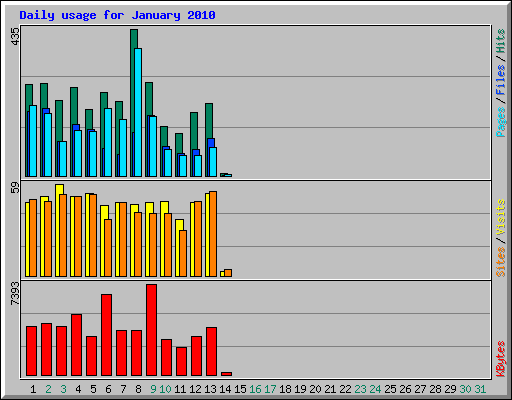Click the cyan Pages bar for day 6

click(x=108, y=142)
